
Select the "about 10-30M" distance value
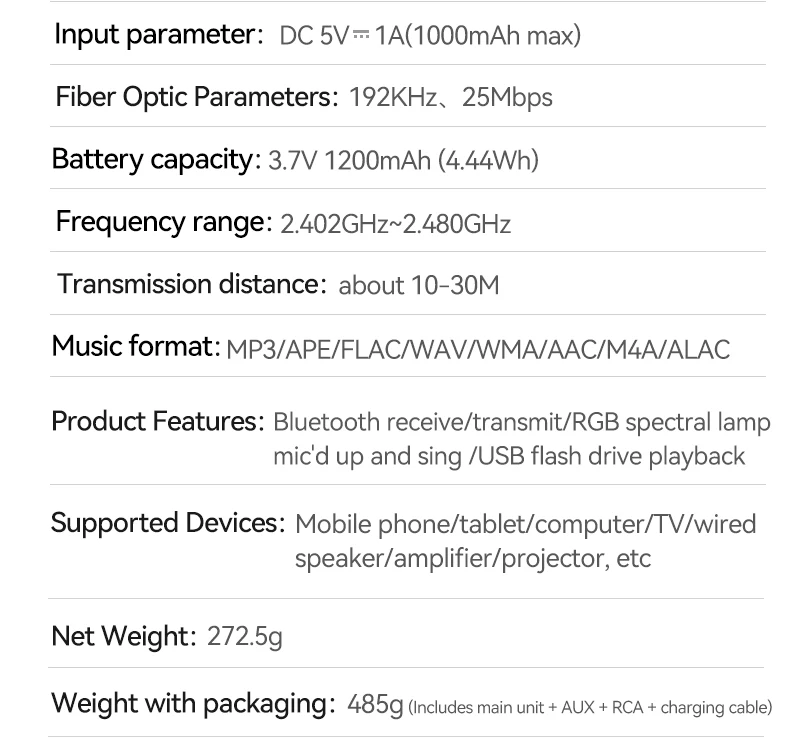point(419,286)
